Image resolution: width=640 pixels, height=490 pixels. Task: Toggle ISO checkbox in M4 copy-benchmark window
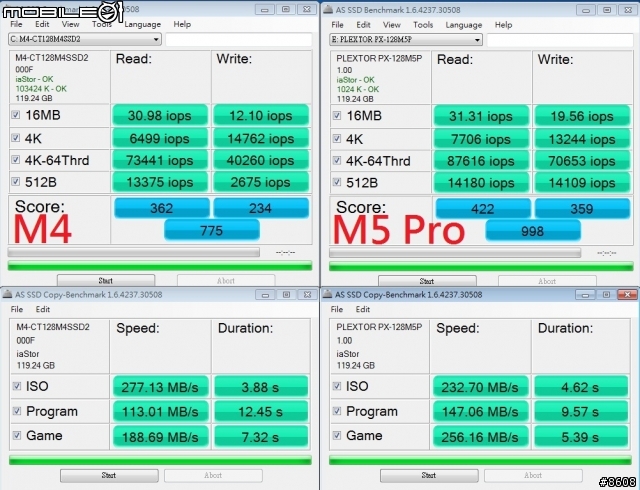point(17,386)
